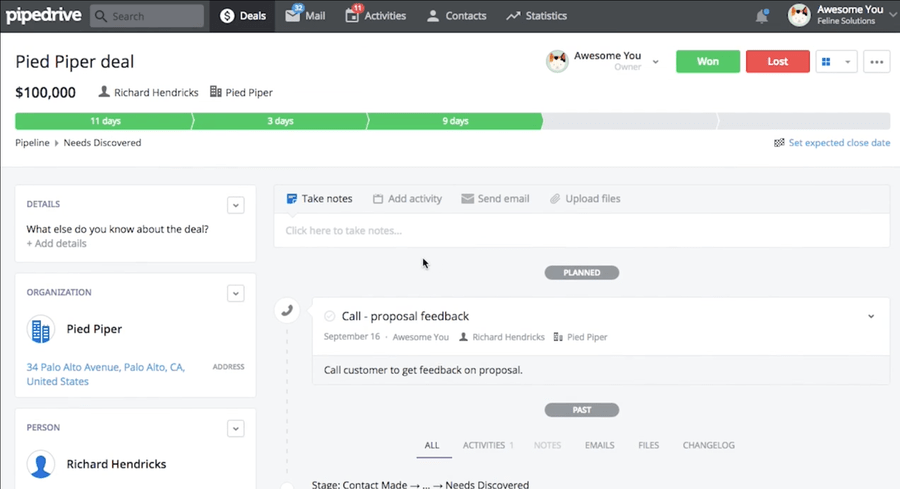Switch to FILES history tab
The width and height of the screenshot is (900, 489).
click(x=649, y=445)
